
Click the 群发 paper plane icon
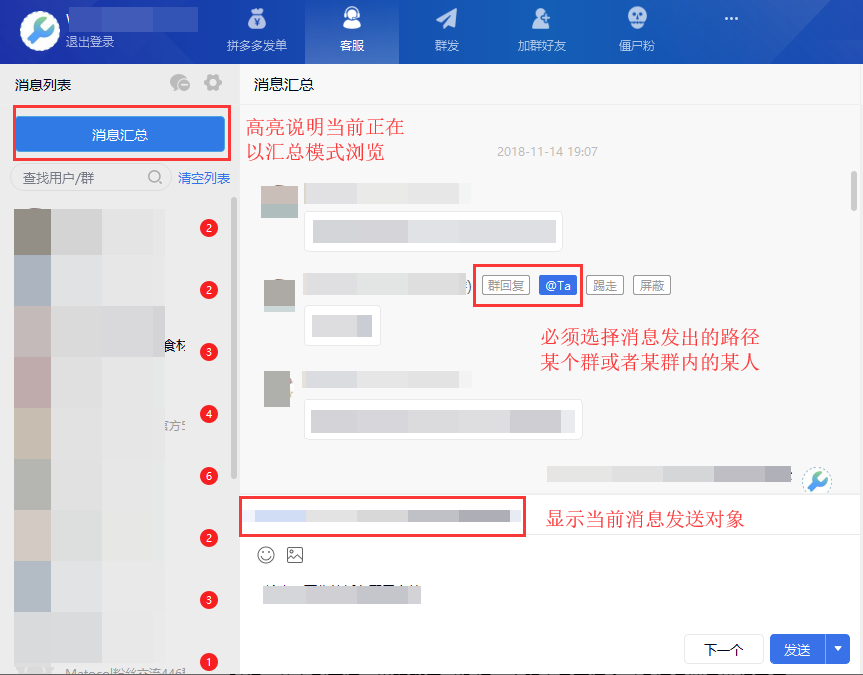point(446,19)
